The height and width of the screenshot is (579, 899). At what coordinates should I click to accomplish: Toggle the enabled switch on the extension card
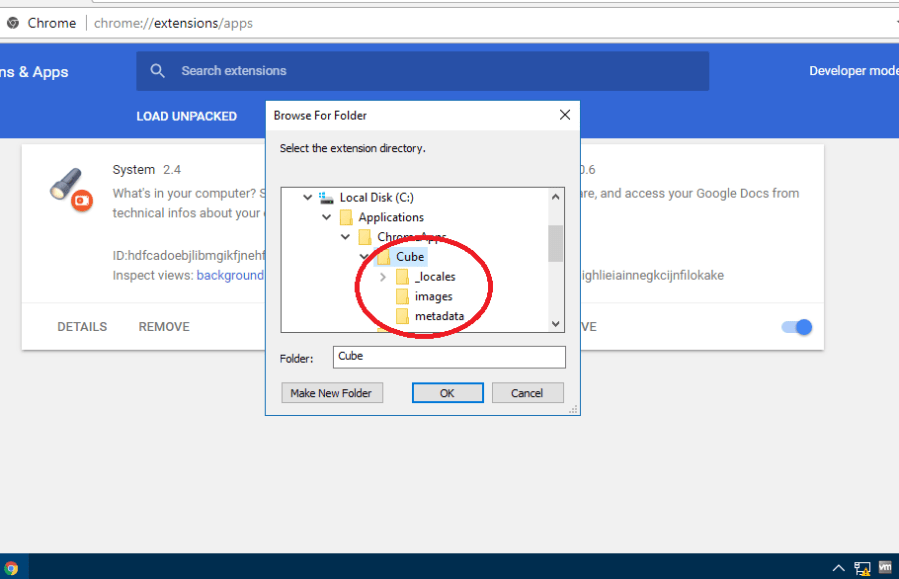click(797, 327)
